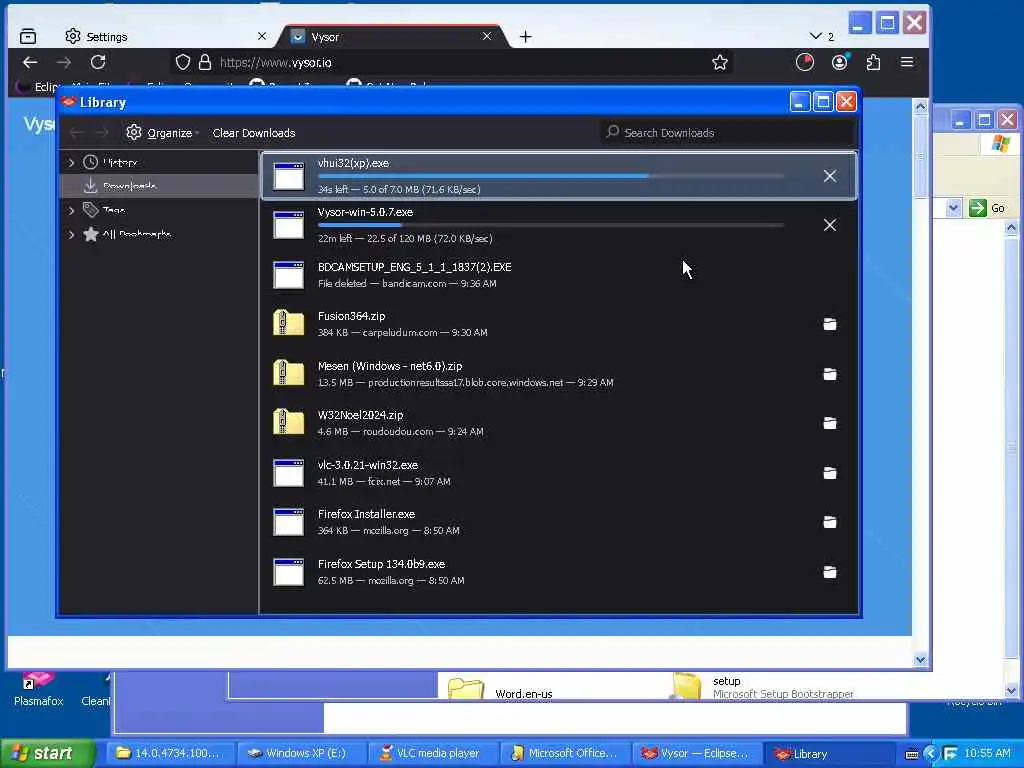
Task: Switch to Windows XP (E:) taskbar button
Action: pos(302,753)
